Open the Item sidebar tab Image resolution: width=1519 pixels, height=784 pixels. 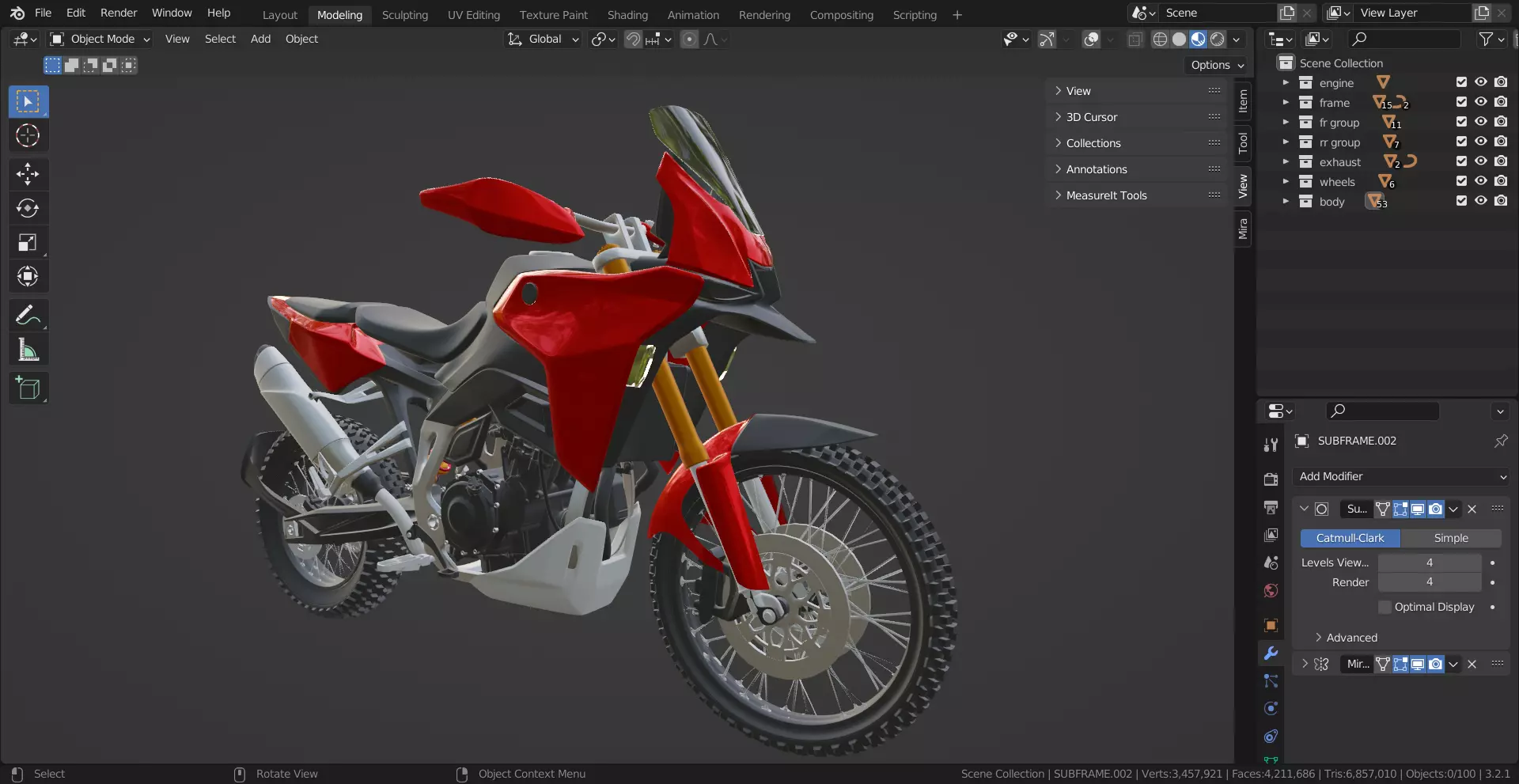[x=1243, y=100]
